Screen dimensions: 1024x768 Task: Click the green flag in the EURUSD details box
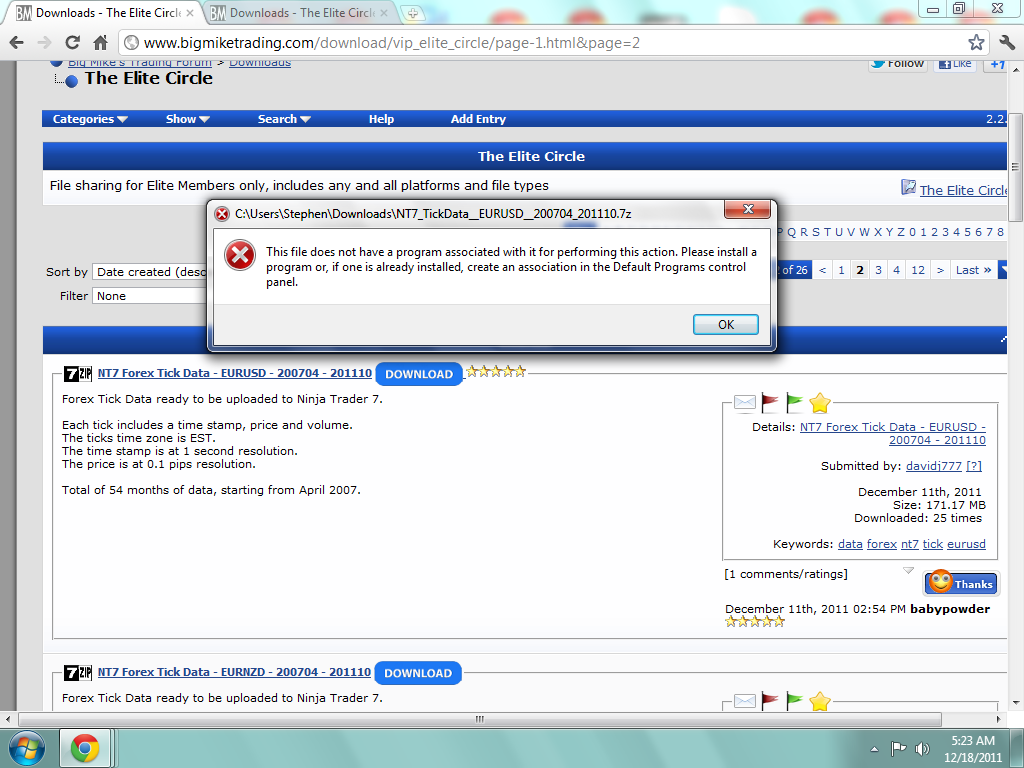(x=794, y=403)
